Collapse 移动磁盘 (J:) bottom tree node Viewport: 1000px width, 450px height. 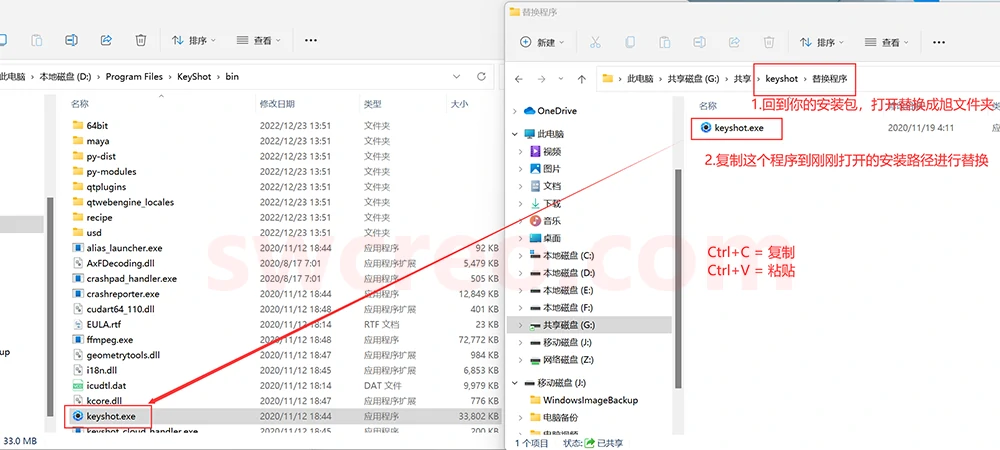coord(515,383)
